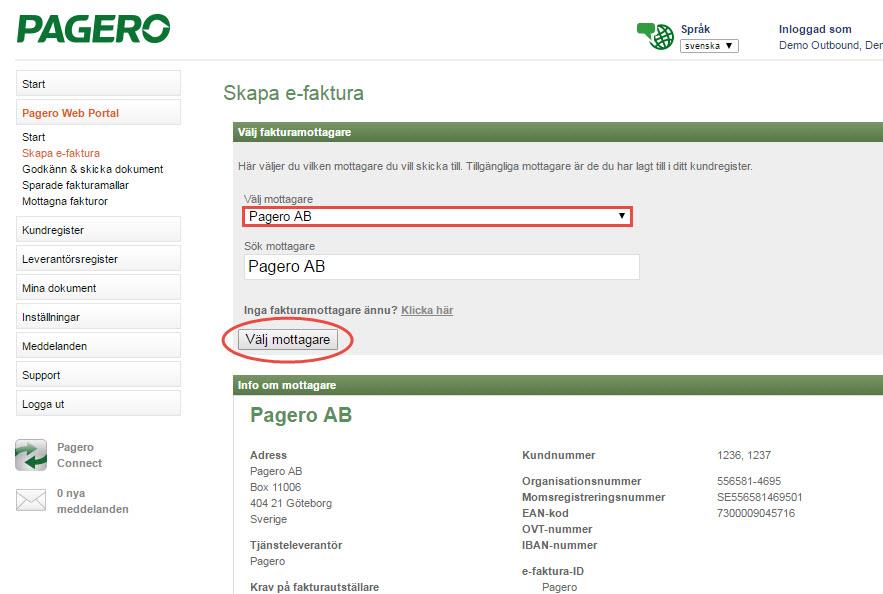Expand the Välj mottagare recipient dropdown

coord(438,217)
